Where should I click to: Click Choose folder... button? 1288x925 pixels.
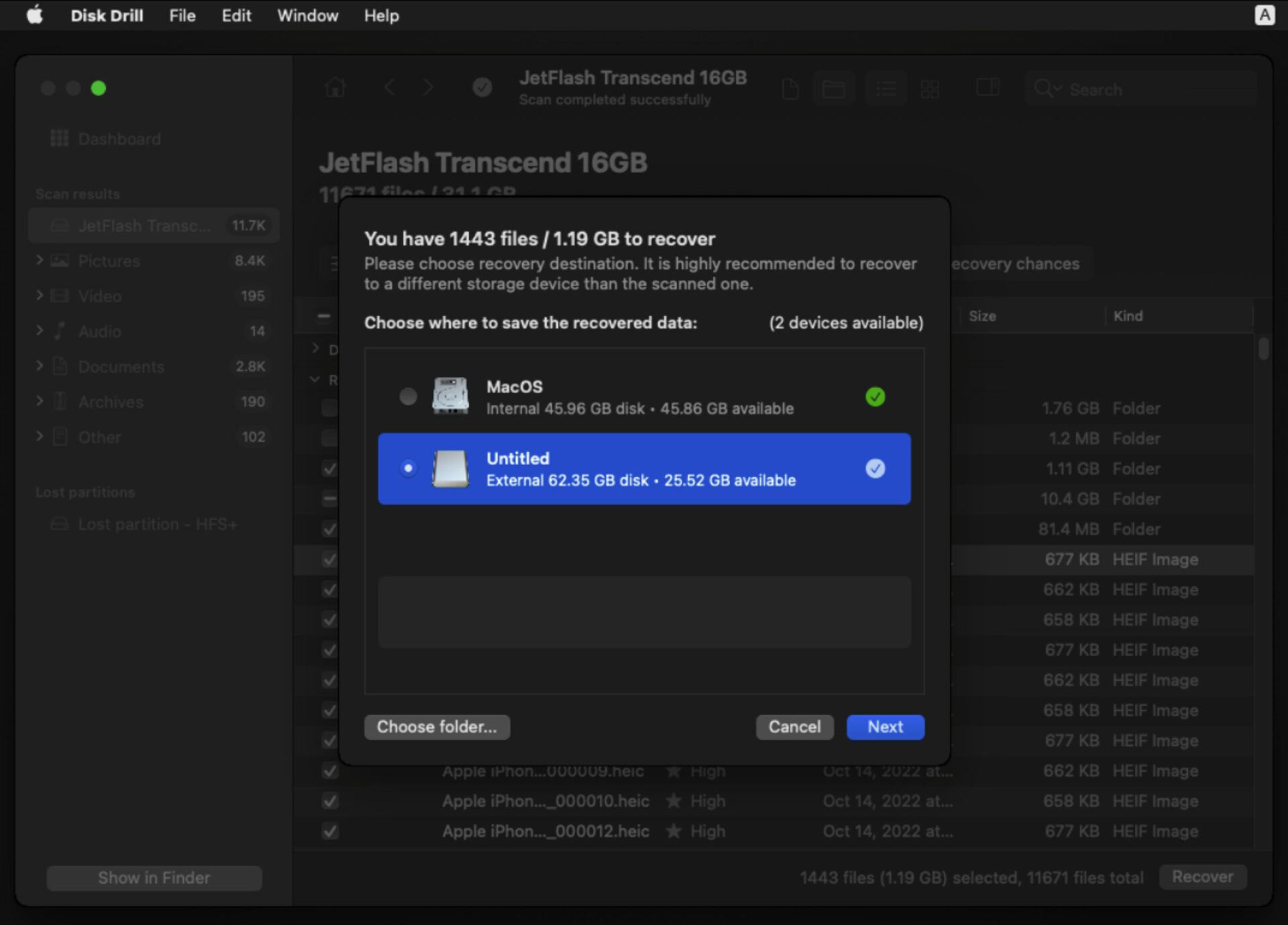pos(437,727)
